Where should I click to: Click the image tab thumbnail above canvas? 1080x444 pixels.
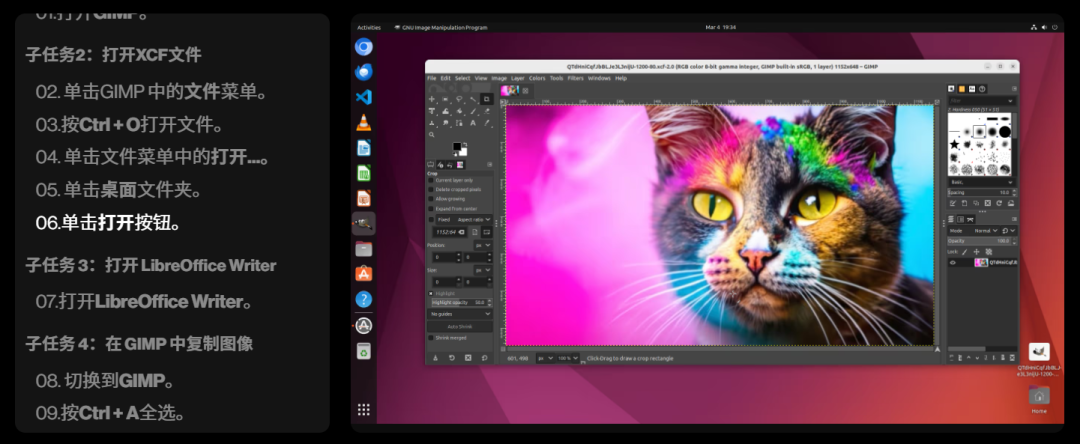click(x=510, y=90)
